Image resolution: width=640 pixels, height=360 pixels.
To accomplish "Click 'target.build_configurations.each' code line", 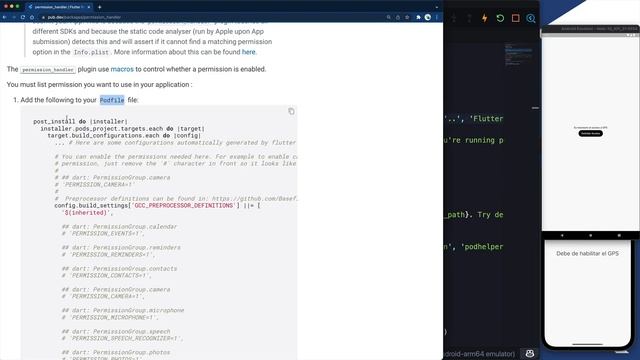I will click(x=124, y=135).
